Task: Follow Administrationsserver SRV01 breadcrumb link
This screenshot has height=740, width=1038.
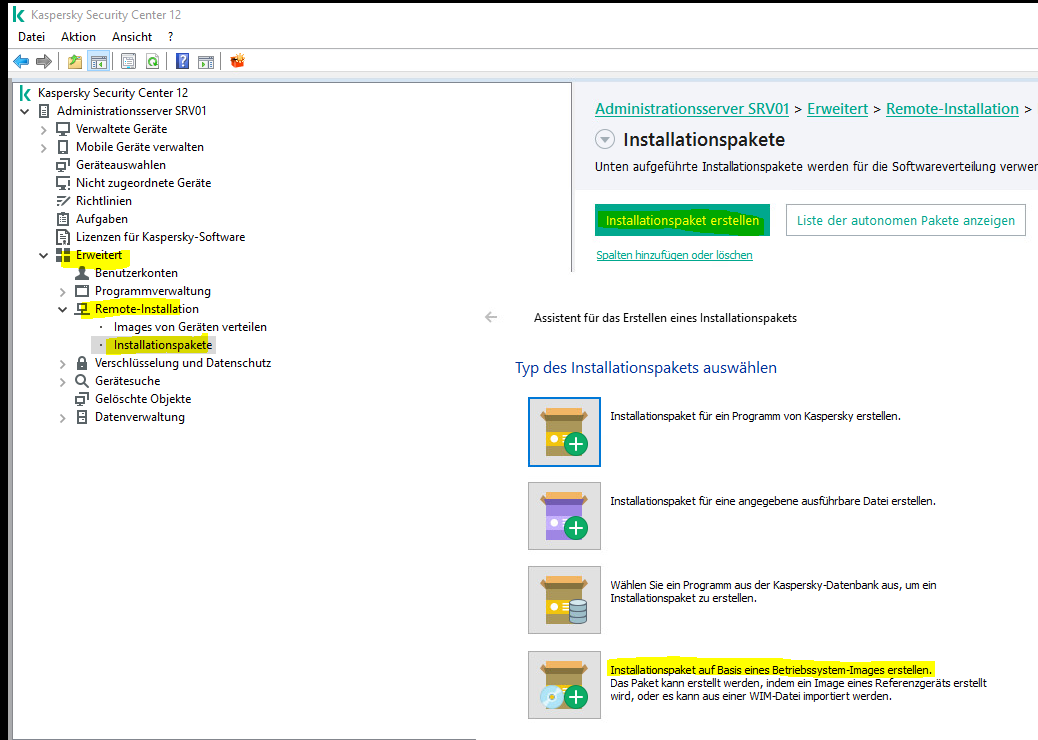Action: click(x=692, y=109)
